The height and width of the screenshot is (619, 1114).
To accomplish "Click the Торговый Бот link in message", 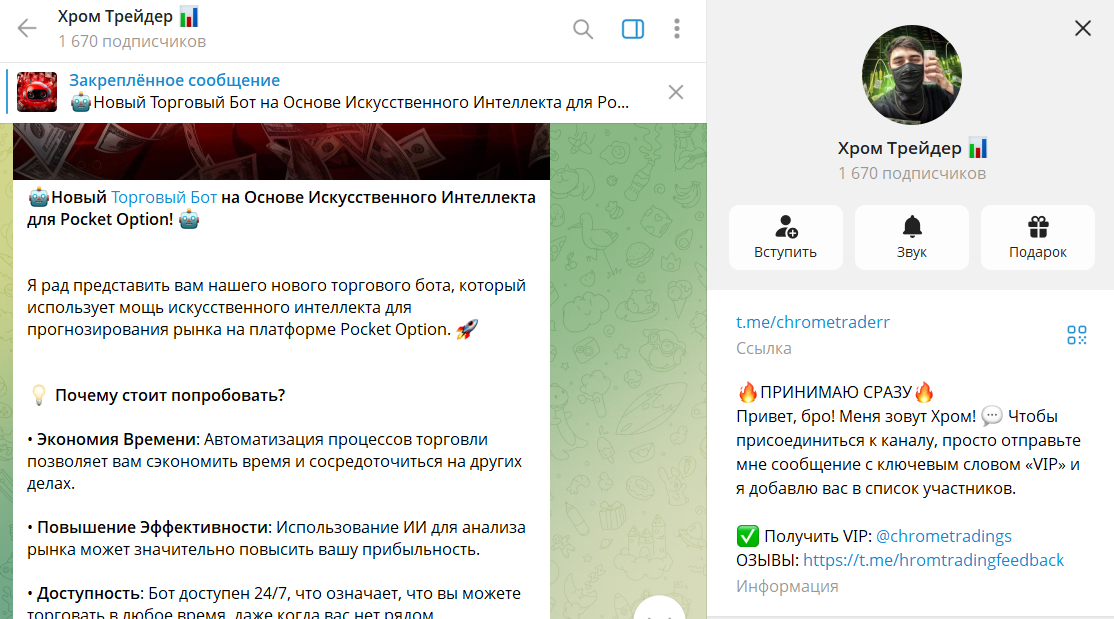I will tap(164, 197).
